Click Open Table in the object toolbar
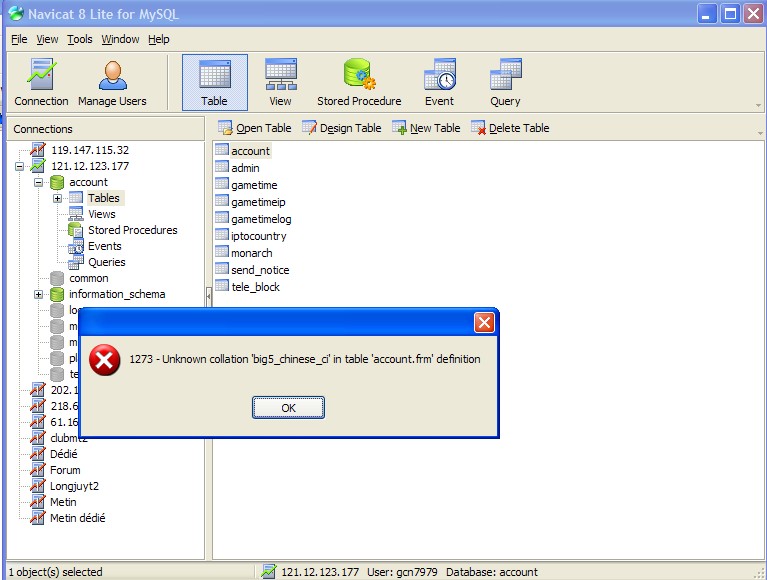Image resolution: width=767 pixels, height=580 pixels. point(254,128)
